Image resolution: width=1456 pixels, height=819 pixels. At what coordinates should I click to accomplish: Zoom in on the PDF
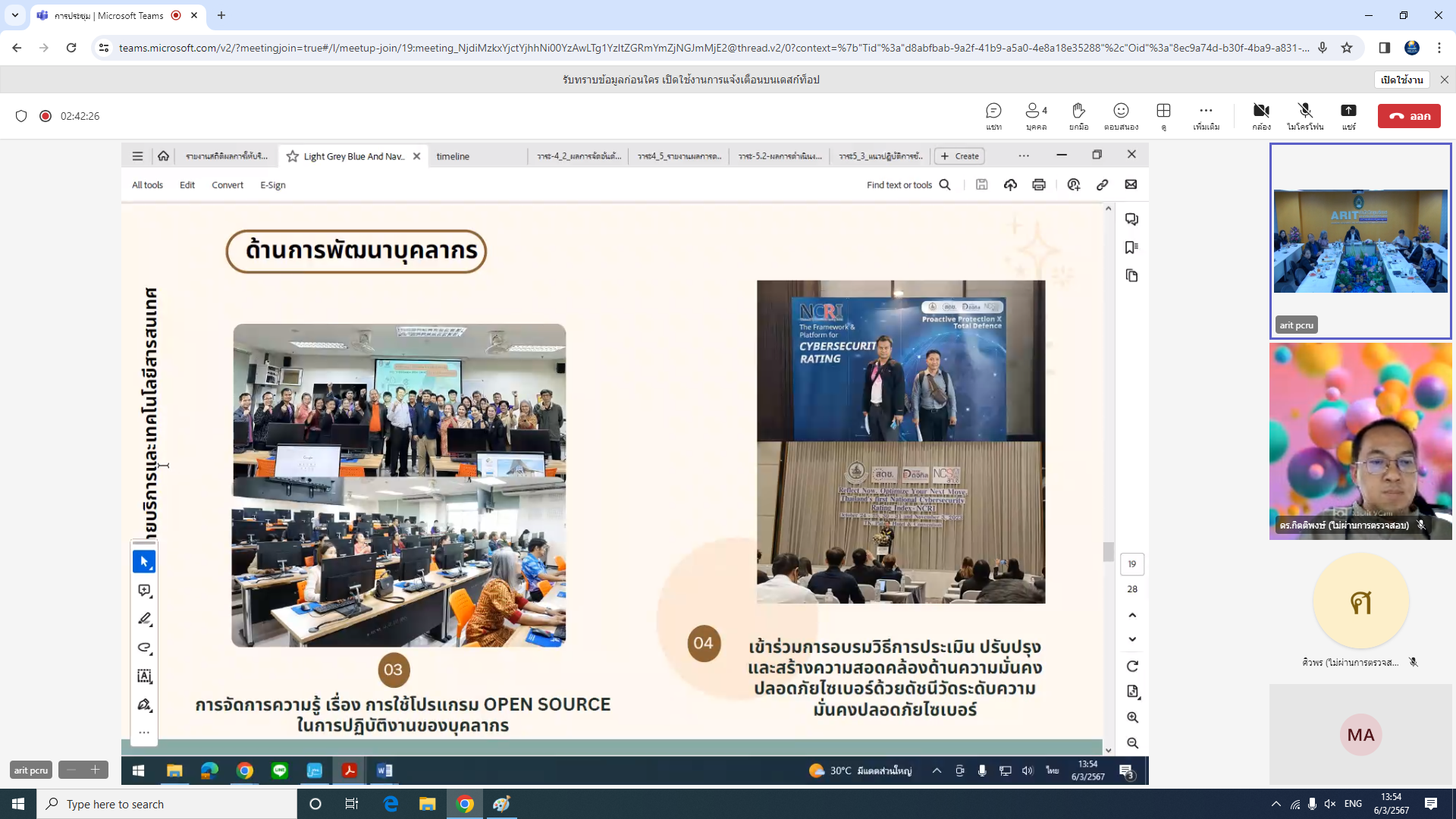pos(1131,717)
